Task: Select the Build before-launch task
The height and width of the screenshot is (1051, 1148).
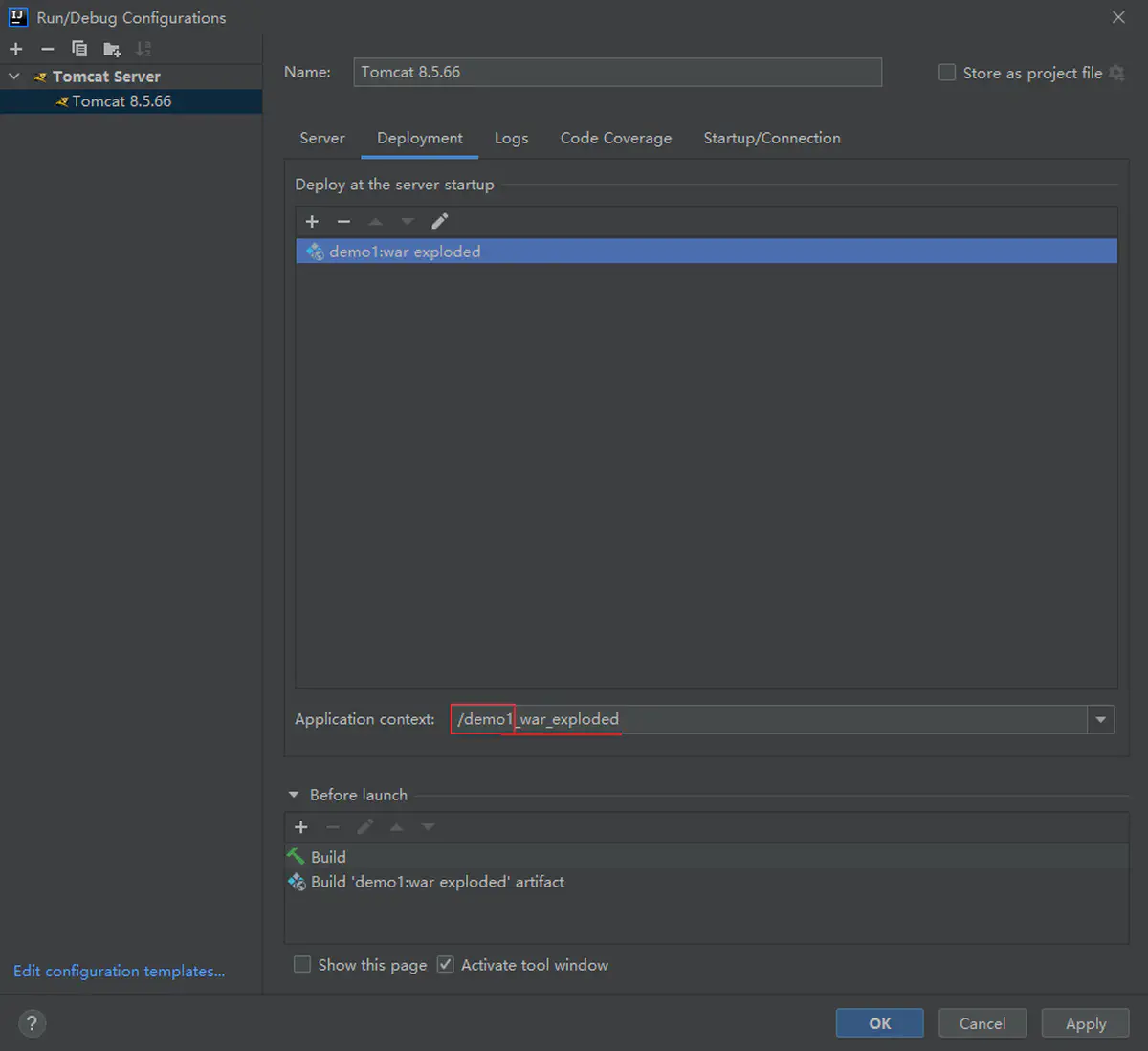Action: 707,857
